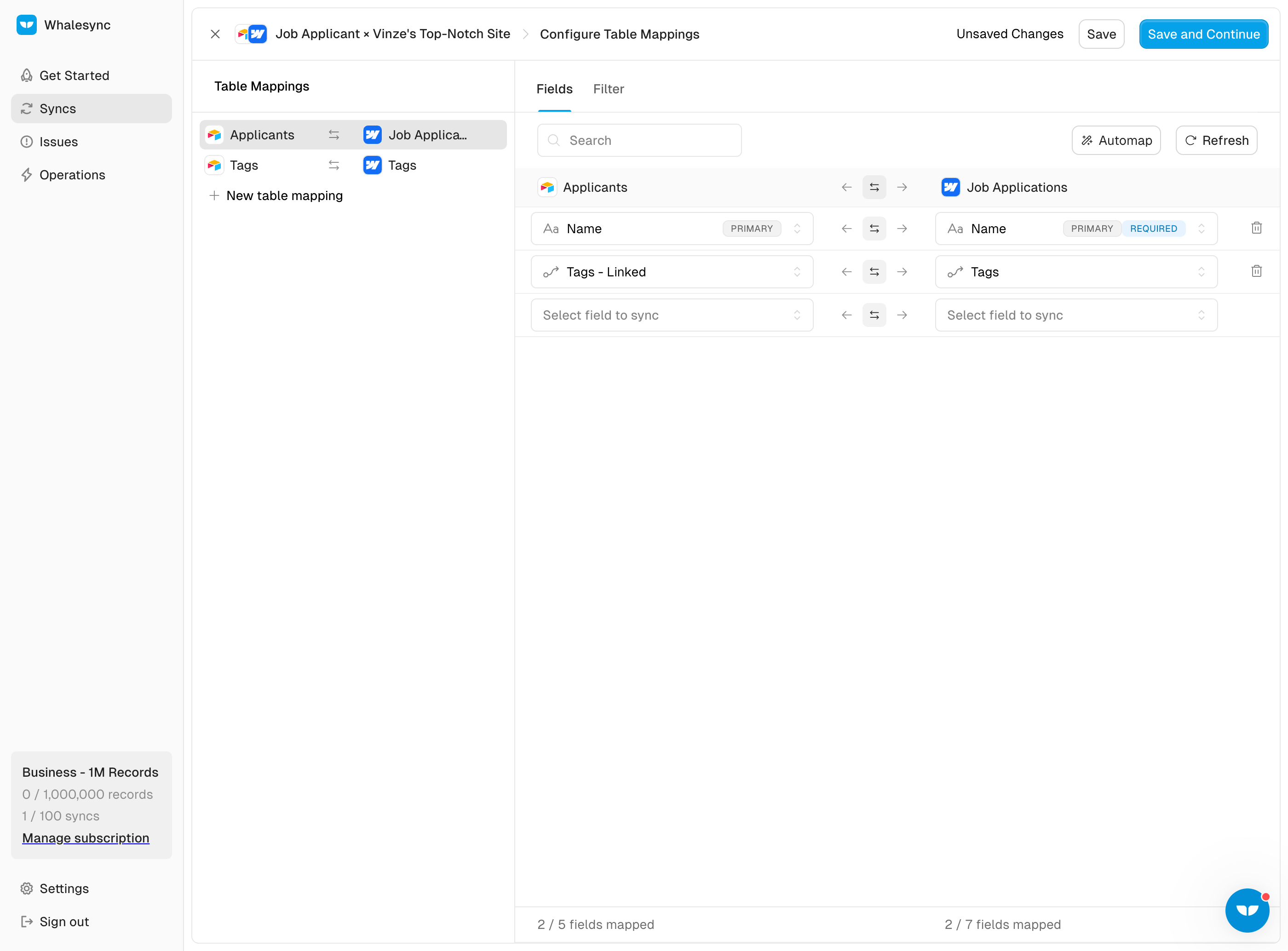Click the Whalesync logo icon
1288x951 pixels.
coord(27,25)
